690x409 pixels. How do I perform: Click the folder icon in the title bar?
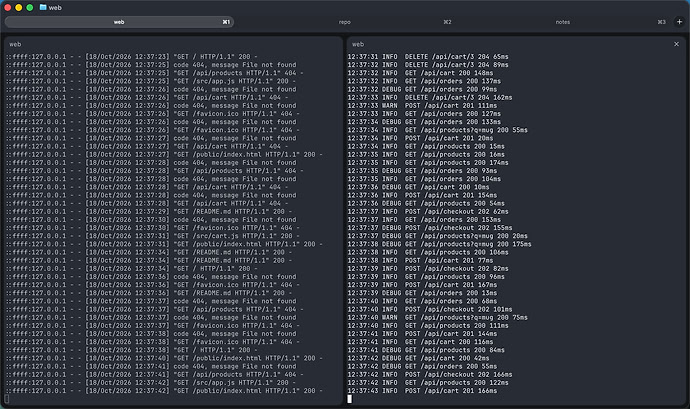43,7
